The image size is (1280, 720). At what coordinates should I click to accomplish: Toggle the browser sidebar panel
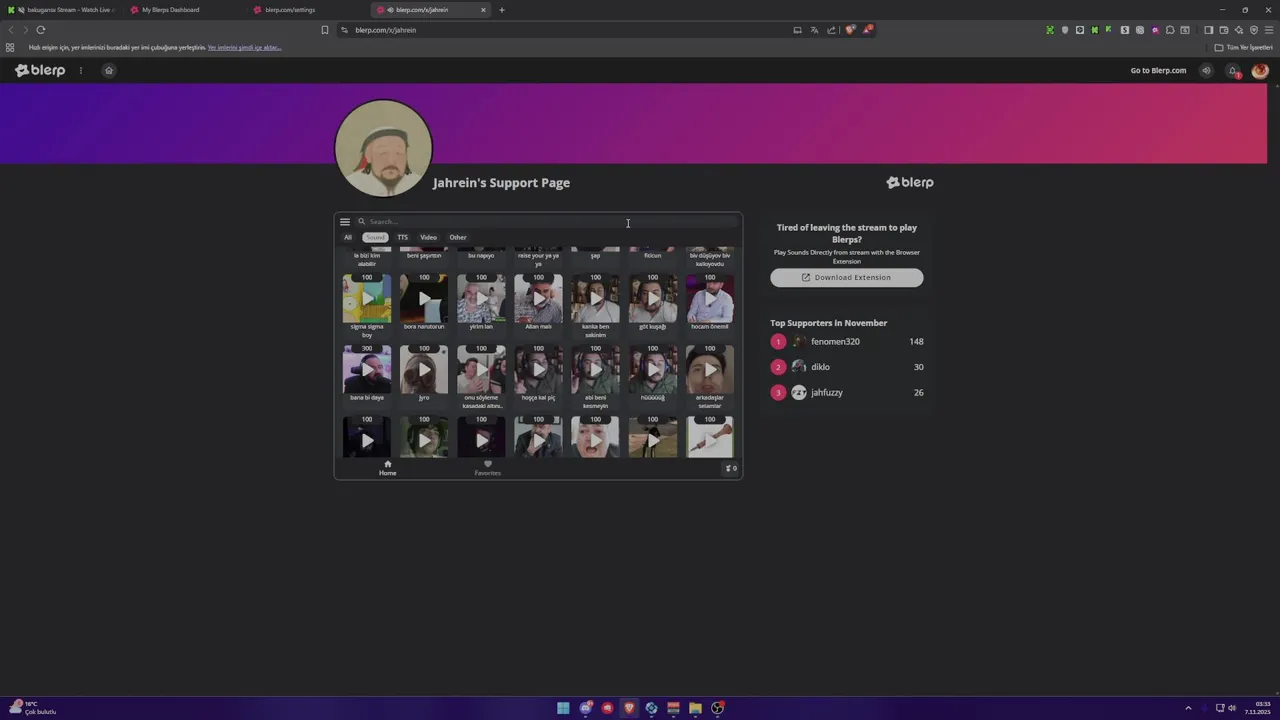1208,30
